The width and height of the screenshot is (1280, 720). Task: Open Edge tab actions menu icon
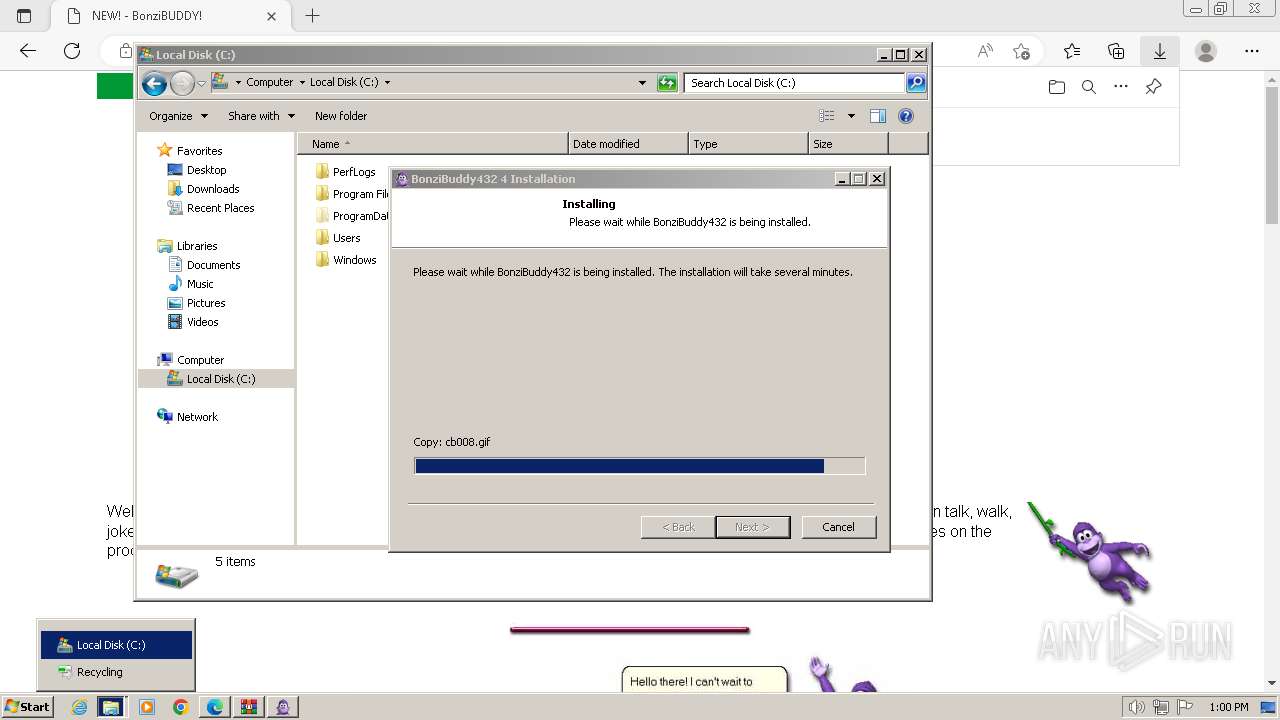(24, 16)
